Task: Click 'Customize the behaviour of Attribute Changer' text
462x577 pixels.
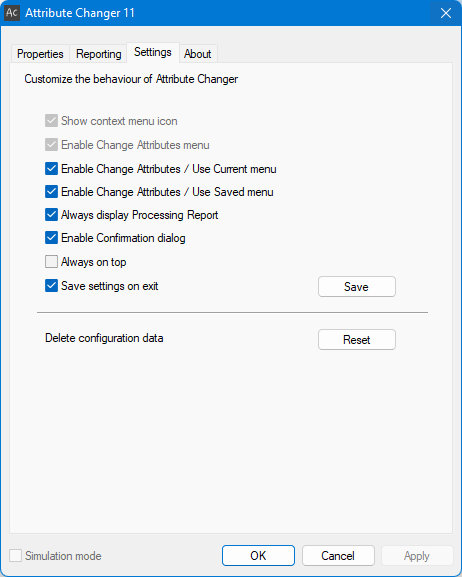Action: point(131,79)
